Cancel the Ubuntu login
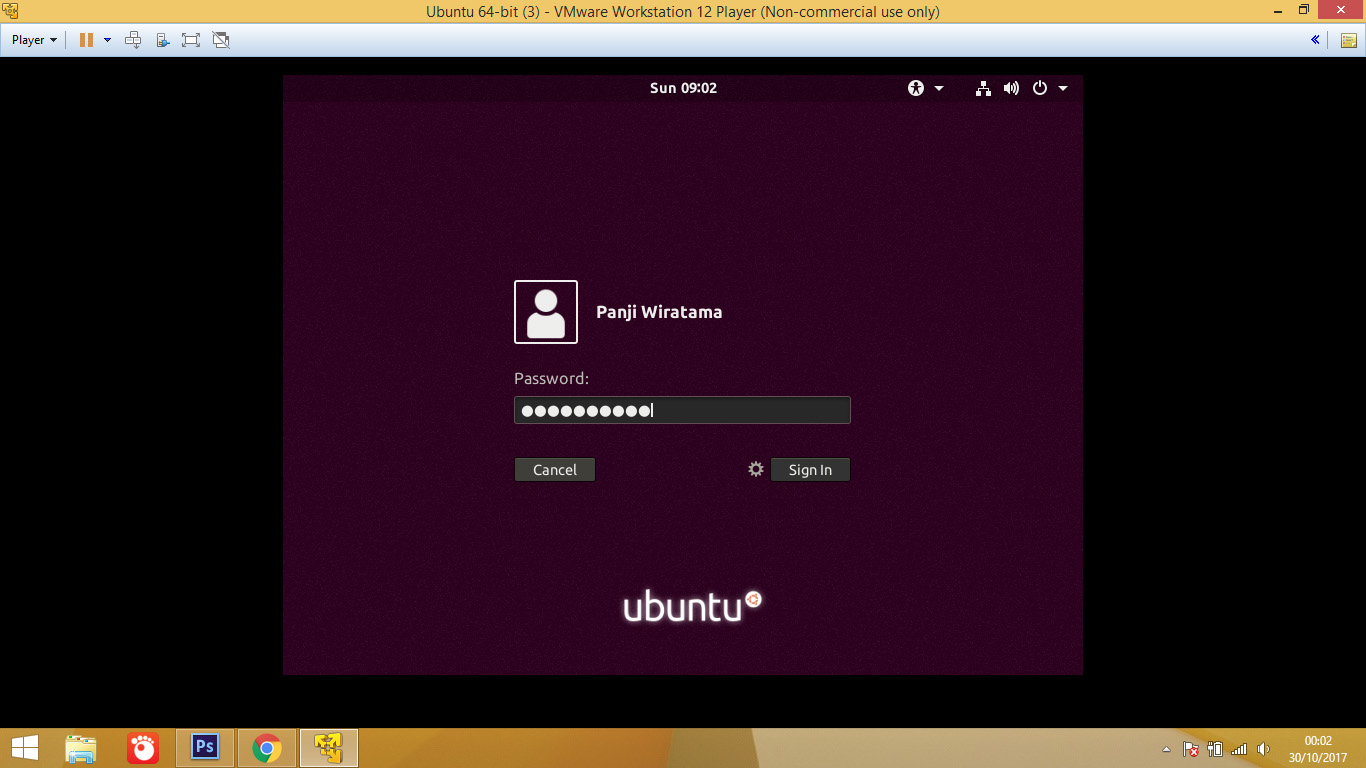 coord(555,470)
